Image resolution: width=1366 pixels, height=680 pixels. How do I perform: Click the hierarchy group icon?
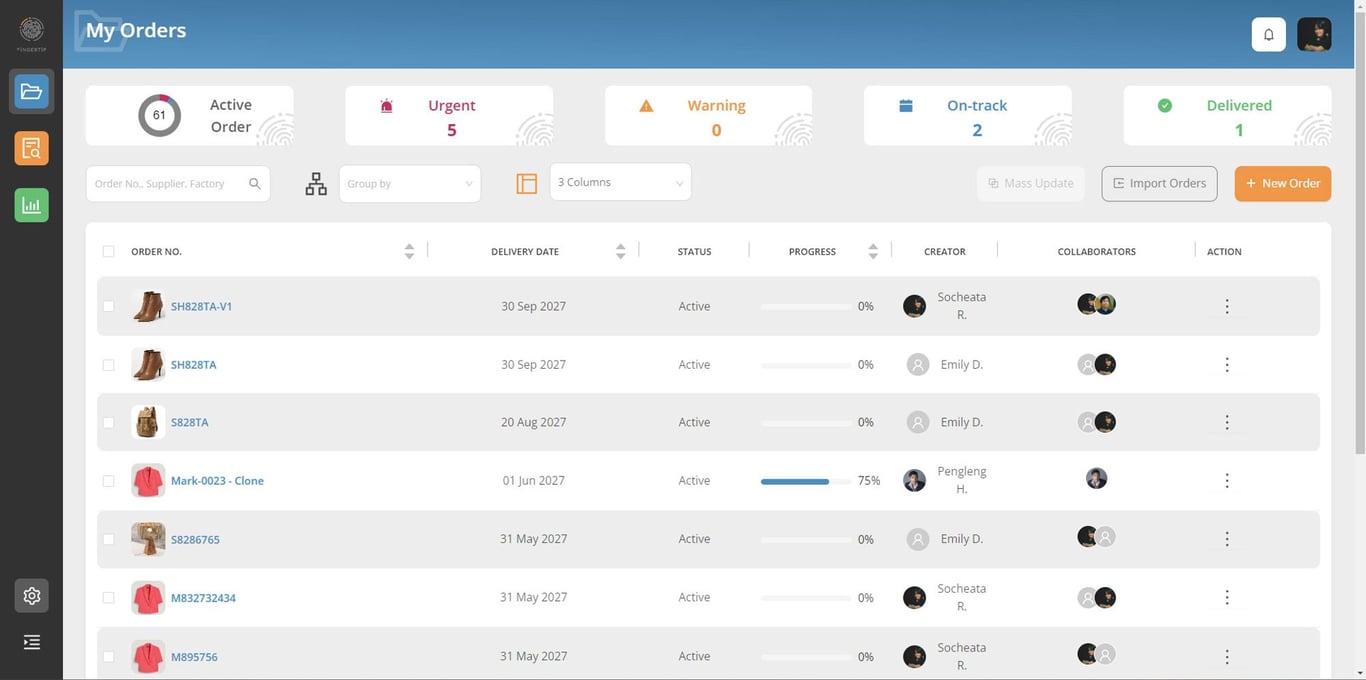[316, 184]
